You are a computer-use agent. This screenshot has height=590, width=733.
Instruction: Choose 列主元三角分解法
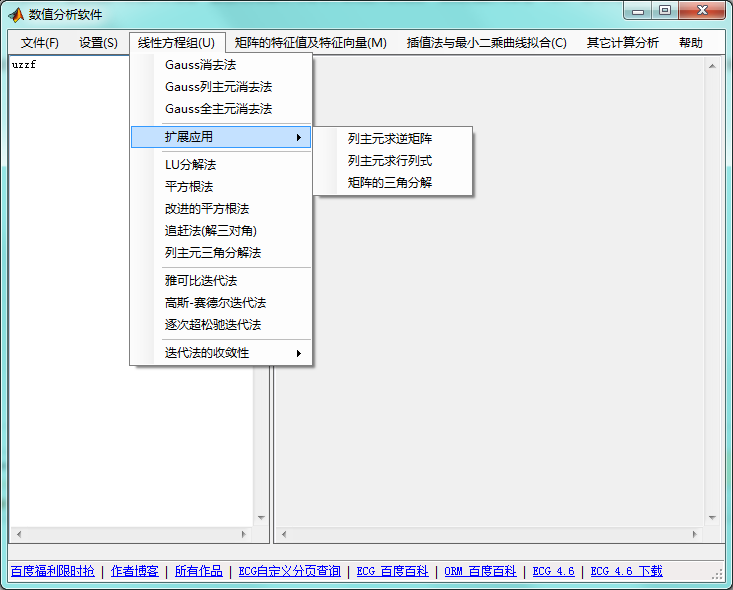click(221, 252)
